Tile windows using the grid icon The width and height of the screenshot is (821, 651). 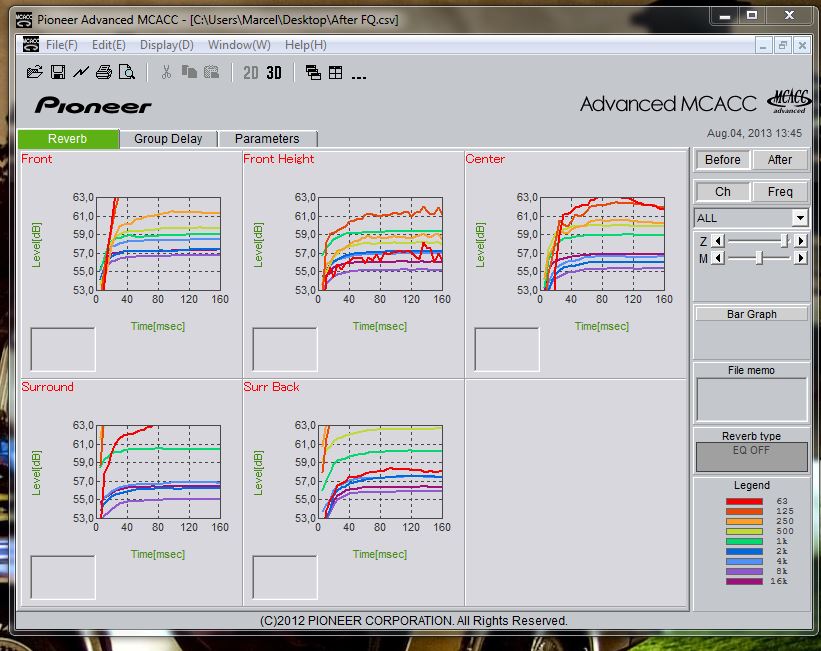click(336, 72)
